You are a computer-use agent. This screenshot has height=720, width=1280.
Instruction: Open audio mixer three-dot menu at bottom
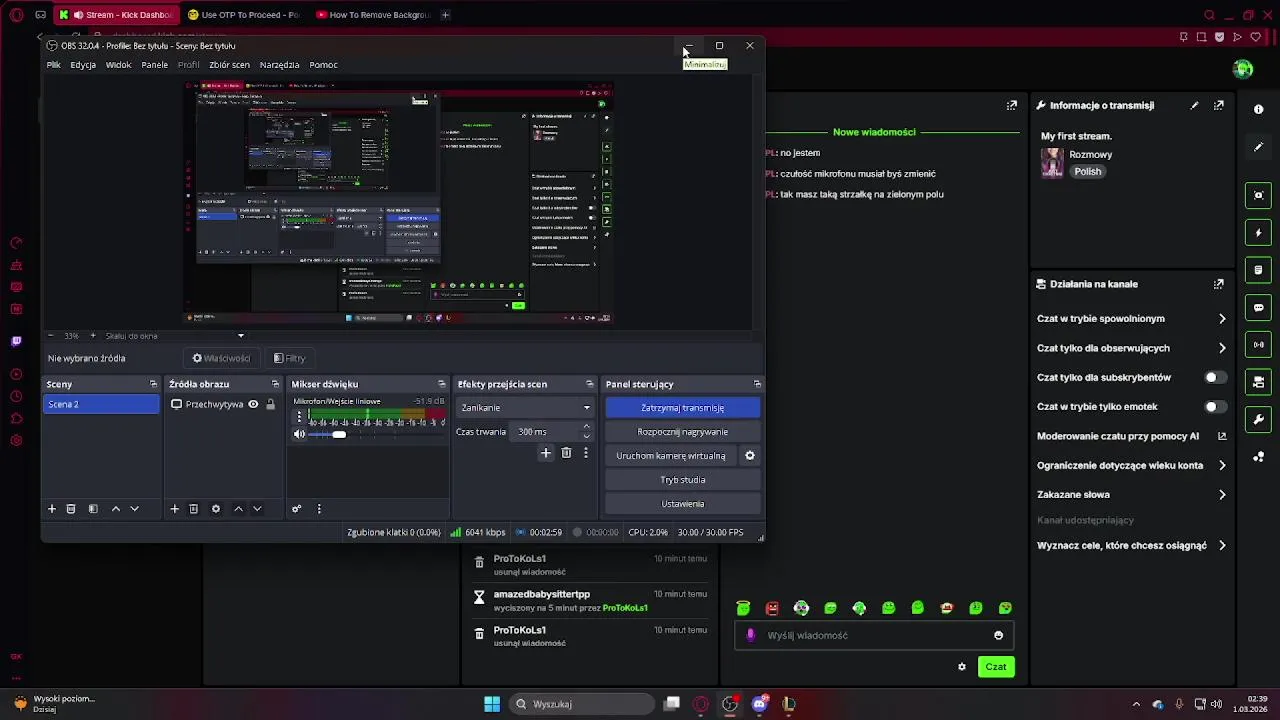click(319, 509)
